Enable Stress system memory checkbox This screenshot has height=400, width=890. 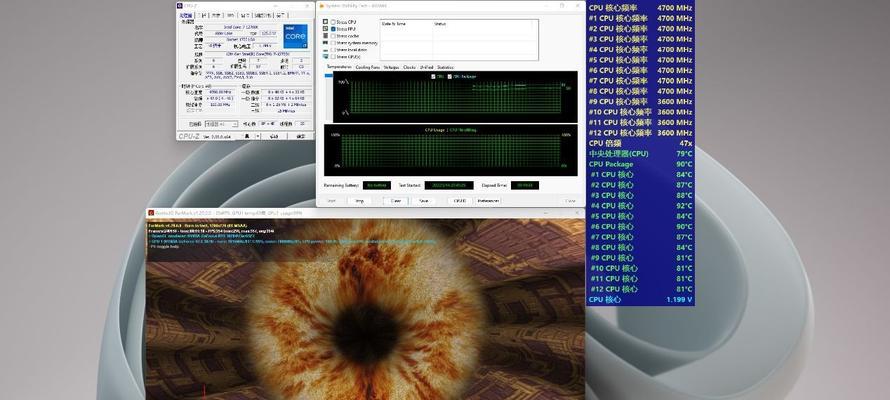[333, 43]
